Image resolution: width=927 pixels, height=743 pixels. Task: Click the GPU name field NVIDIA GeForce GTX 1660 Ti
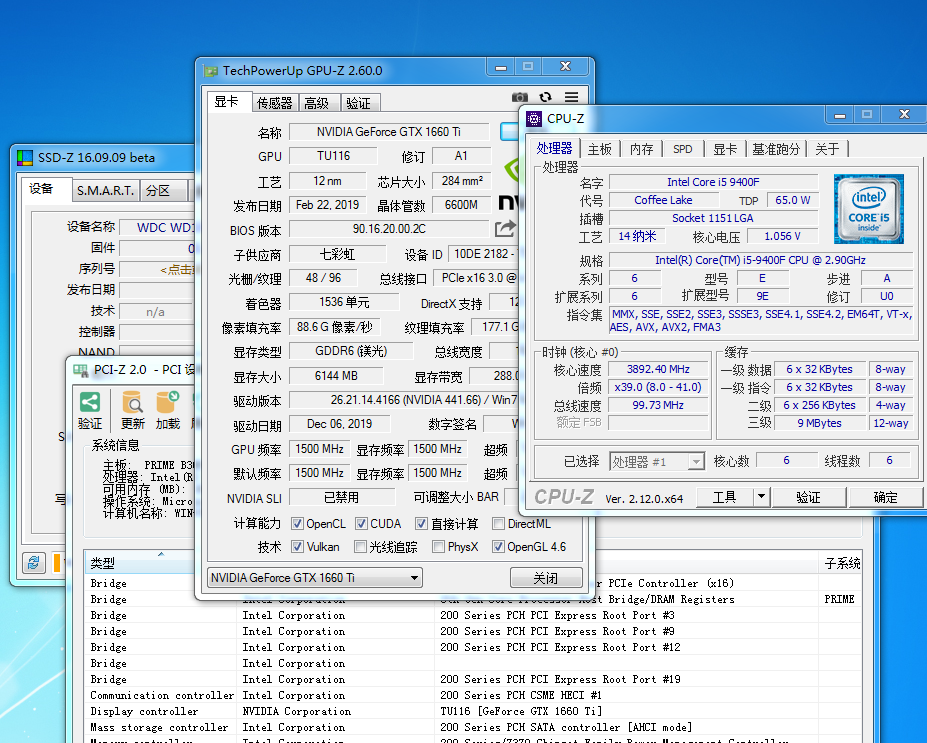tap(389, 132)
